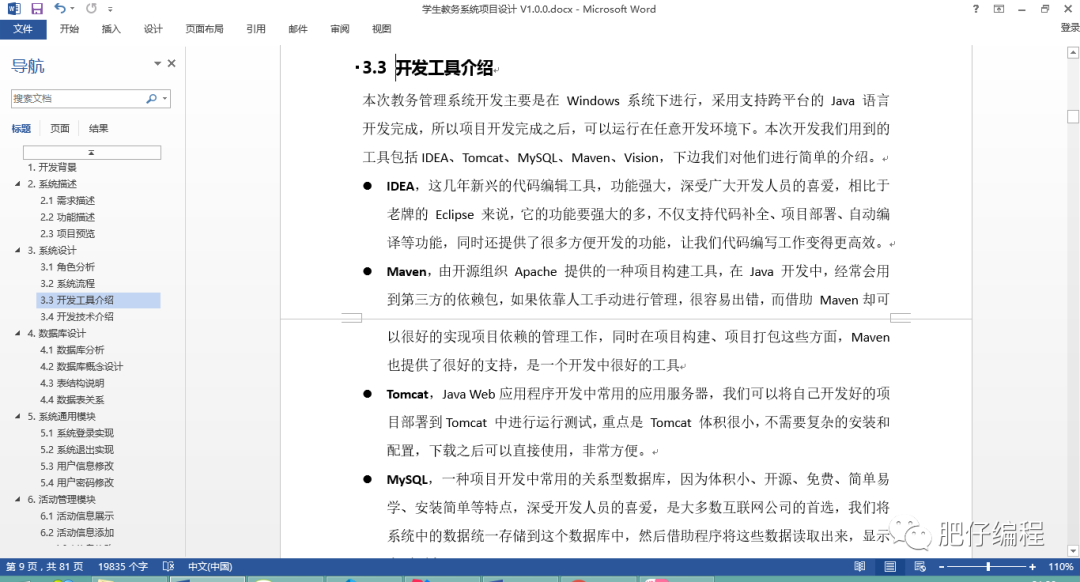Open the 引用 ribbon tab
This screenshot has width=1080, height=582.
click(256, 29)
